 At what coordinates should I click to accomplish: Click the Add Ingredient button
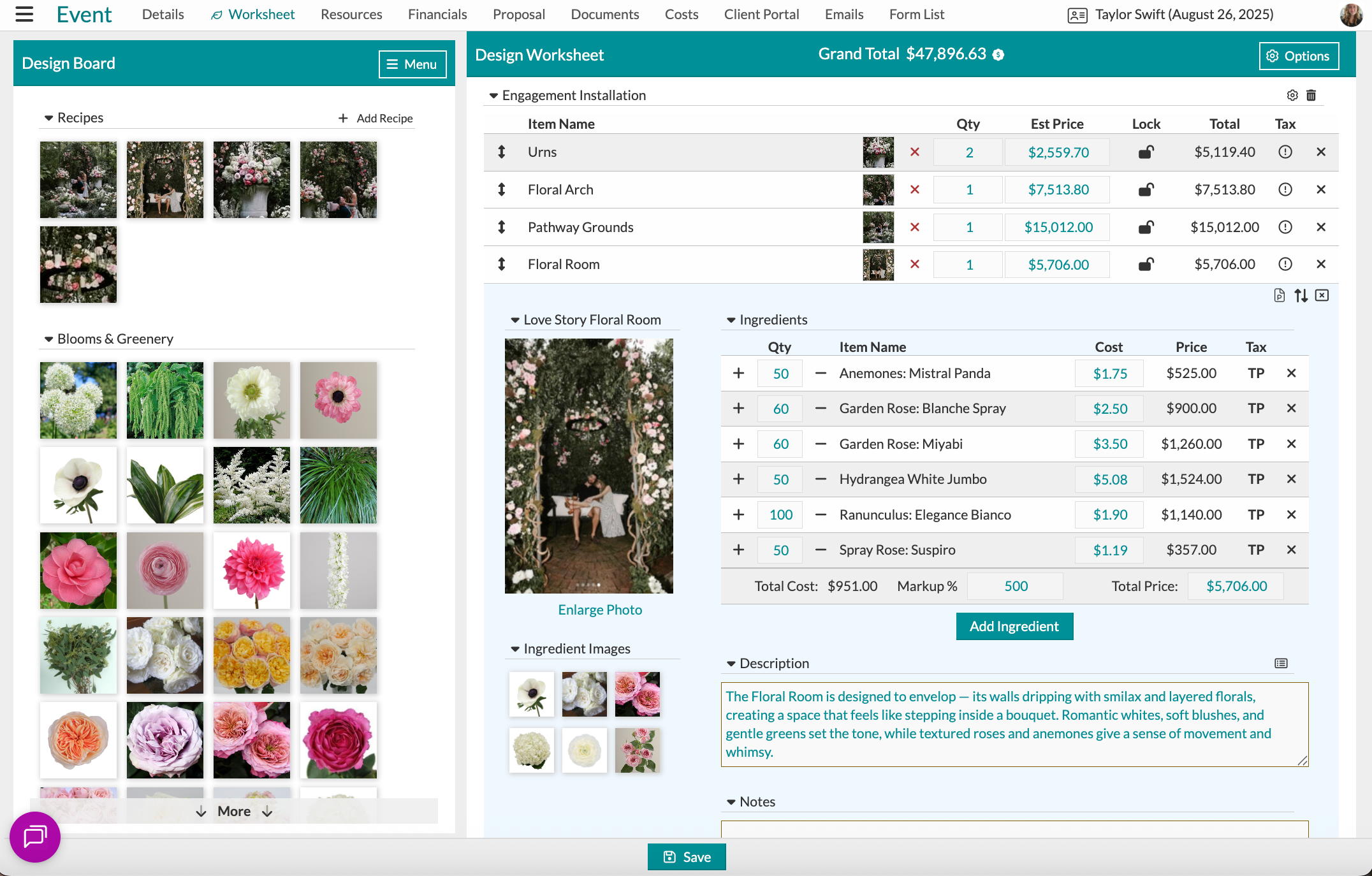[1014, 626]
